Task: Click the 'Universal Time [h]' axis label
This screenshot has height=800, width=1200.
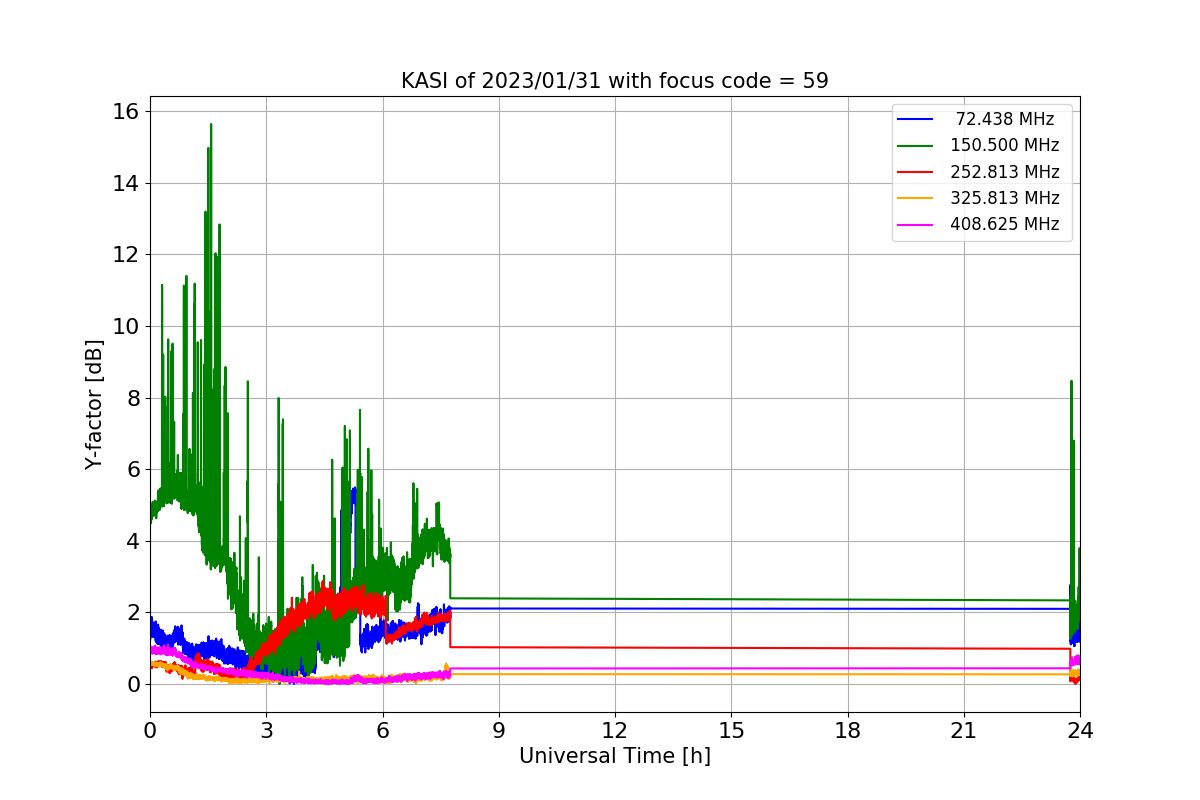Action: click(614, 756)
